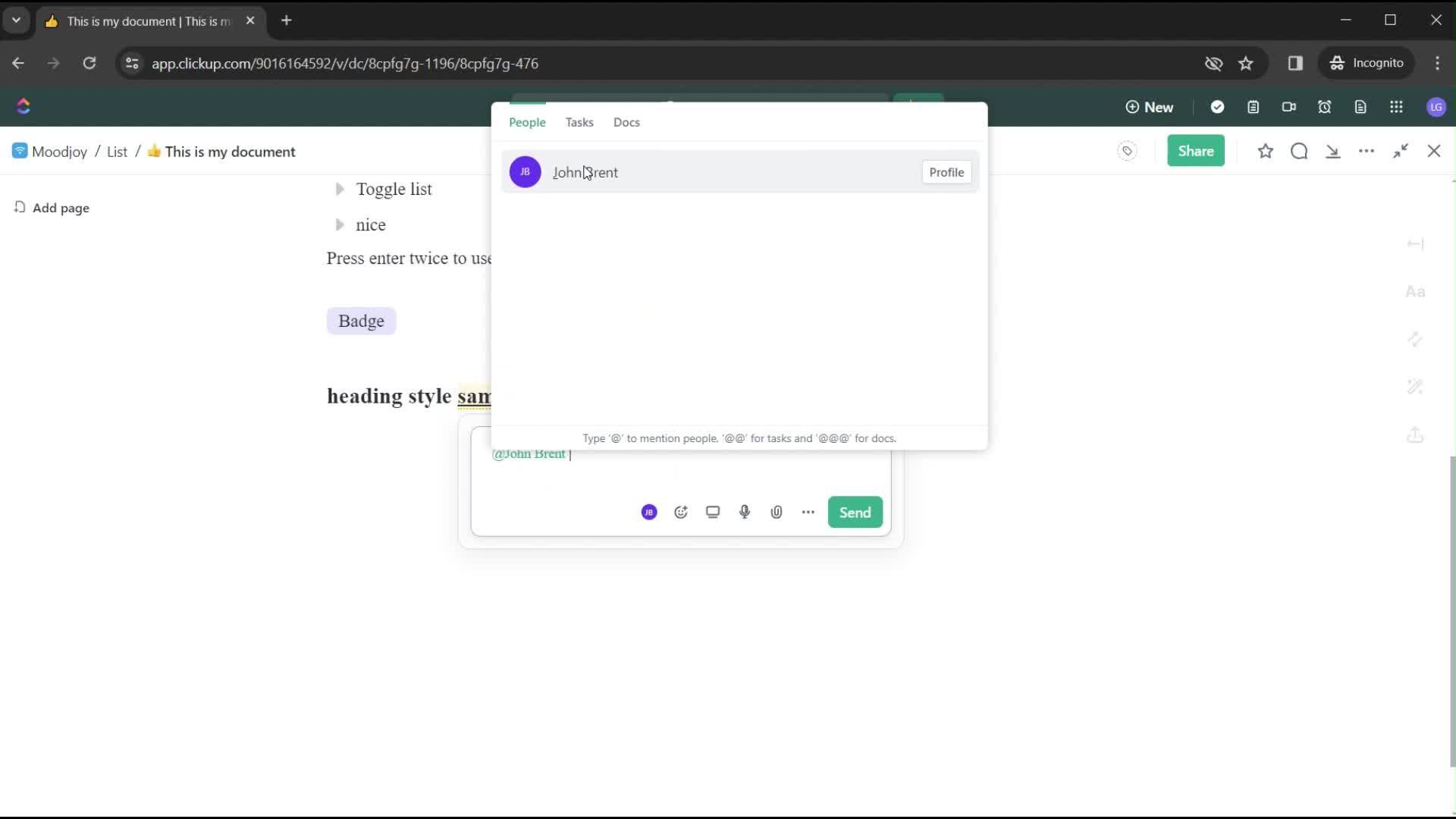Switch to the Docs tab
The width and height of the screenshot is (1456, 819).
point(627,122)
